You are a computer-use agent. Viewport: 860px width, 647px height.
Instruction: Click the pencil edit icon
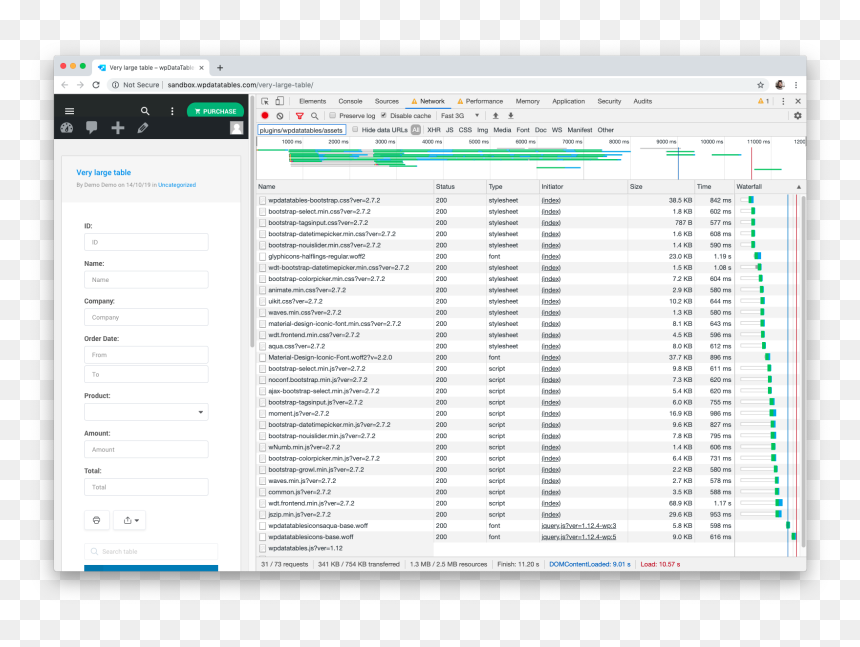pos(143,128)
